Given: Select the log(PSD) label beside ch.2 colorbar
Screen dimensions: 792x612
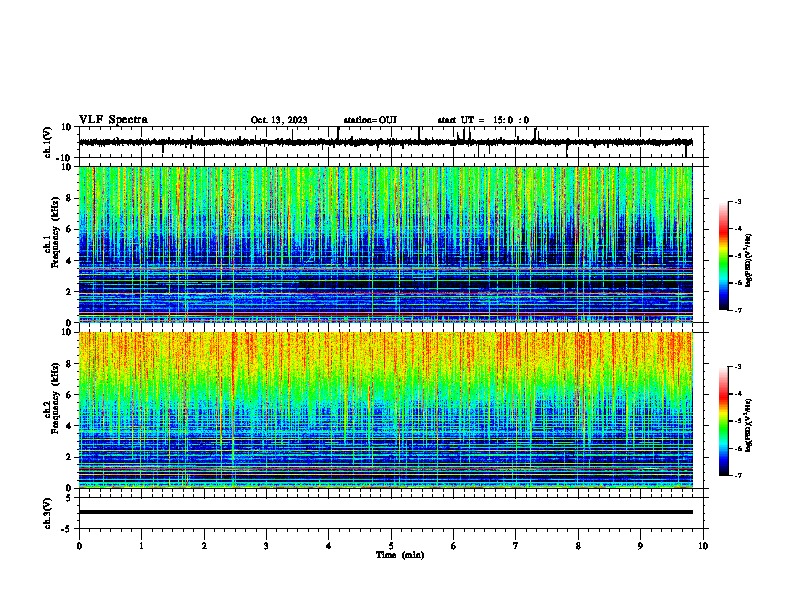Looking at the screenshot, I should click(x=749, y=425).
